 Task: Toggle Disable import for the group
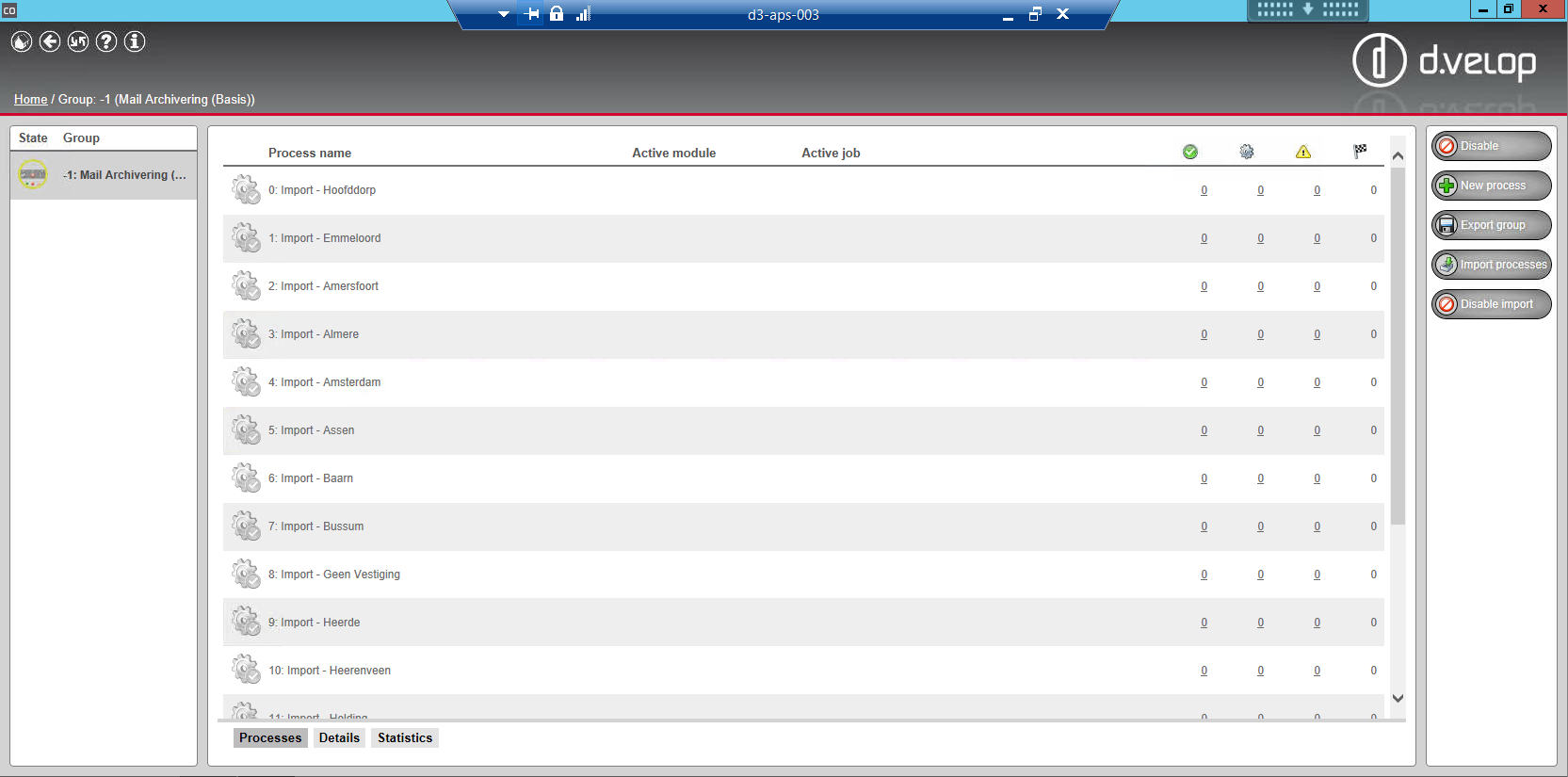pyautogui.click(x=1491, y=304)
